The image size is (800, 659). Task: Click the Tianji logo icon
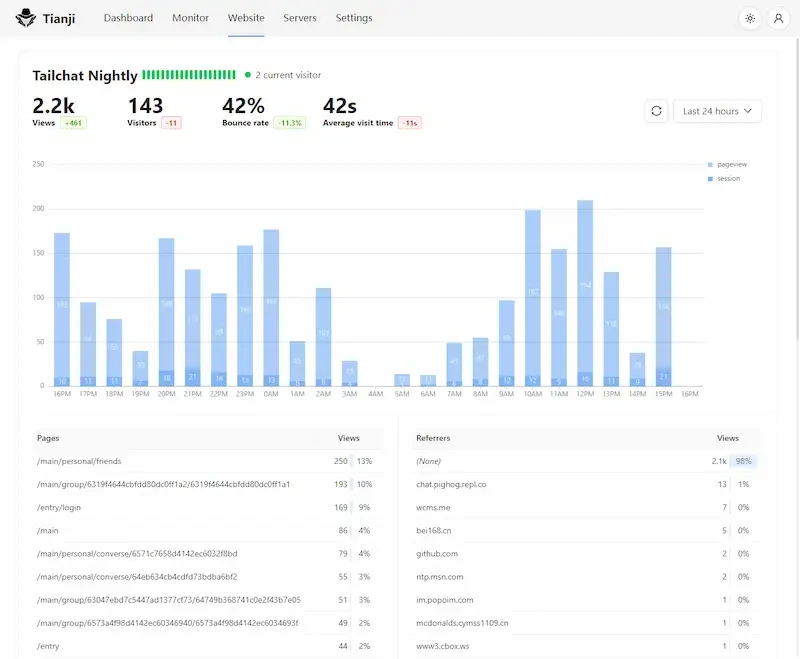26,18
